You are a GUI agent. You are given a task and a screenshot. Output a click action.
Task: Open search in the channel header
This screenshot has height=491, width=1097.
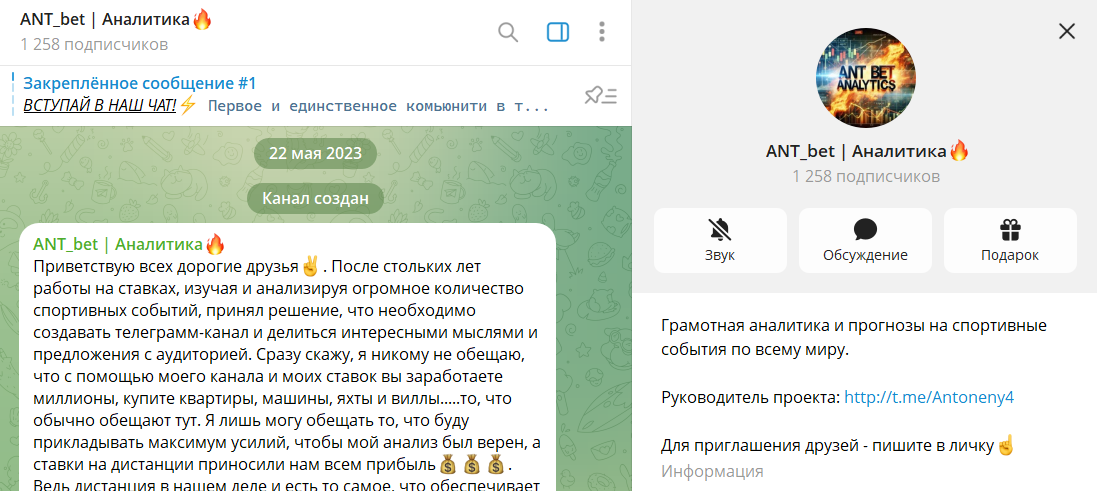tap(508, 32)
